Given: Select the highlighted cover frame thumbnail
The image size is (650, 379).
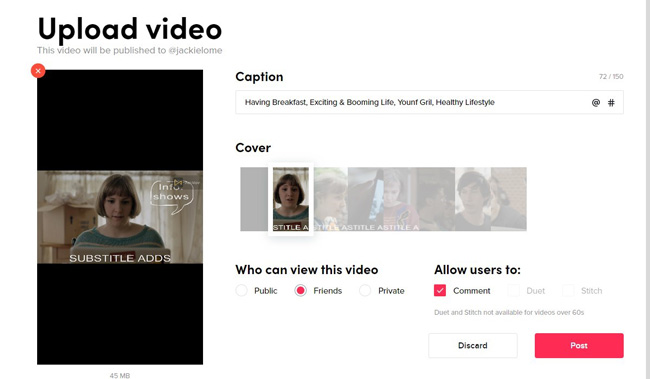Looking at the screenshot, I should coord(291,199).
